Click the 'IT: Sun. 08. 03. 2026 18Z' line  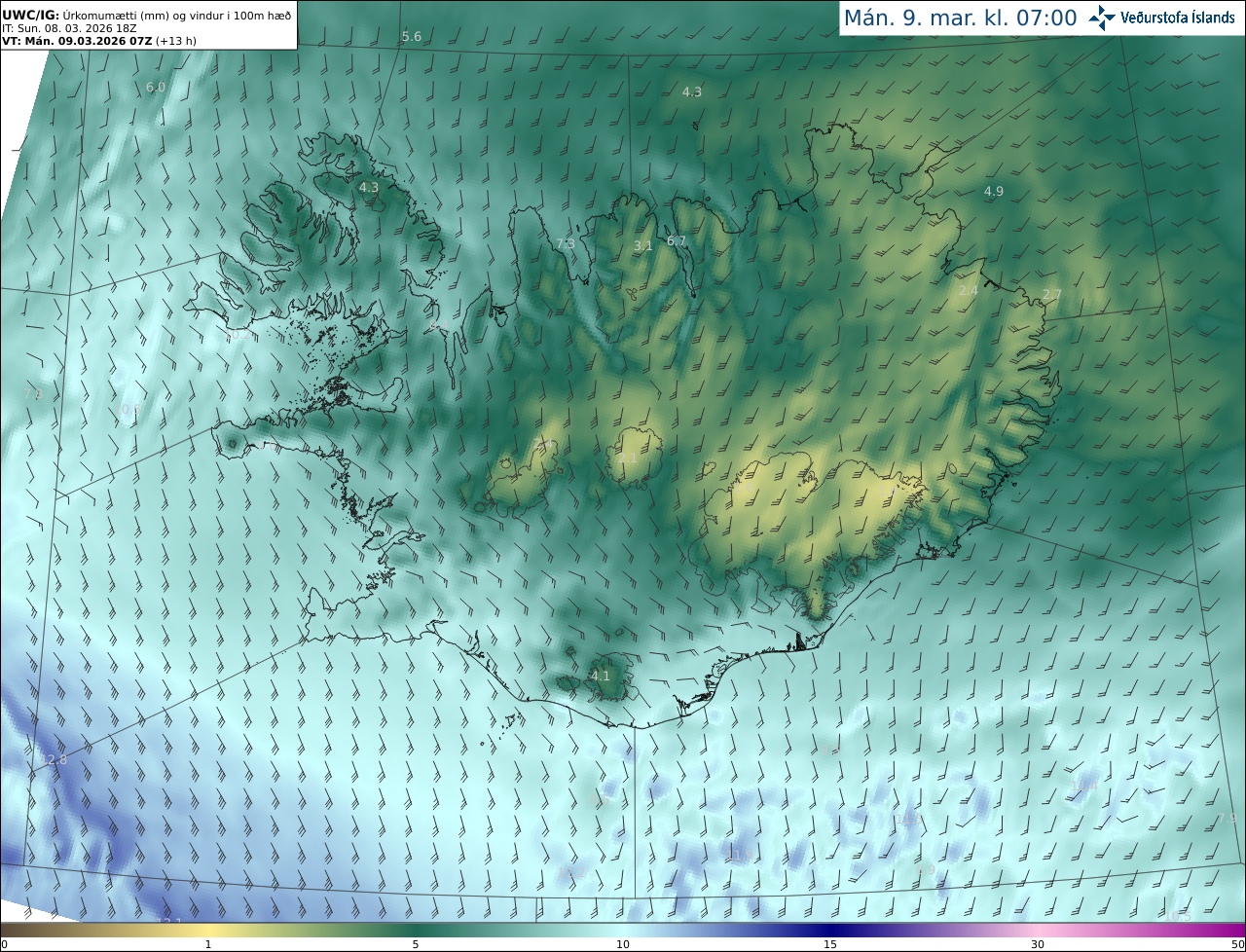click(x=69, y=28)
